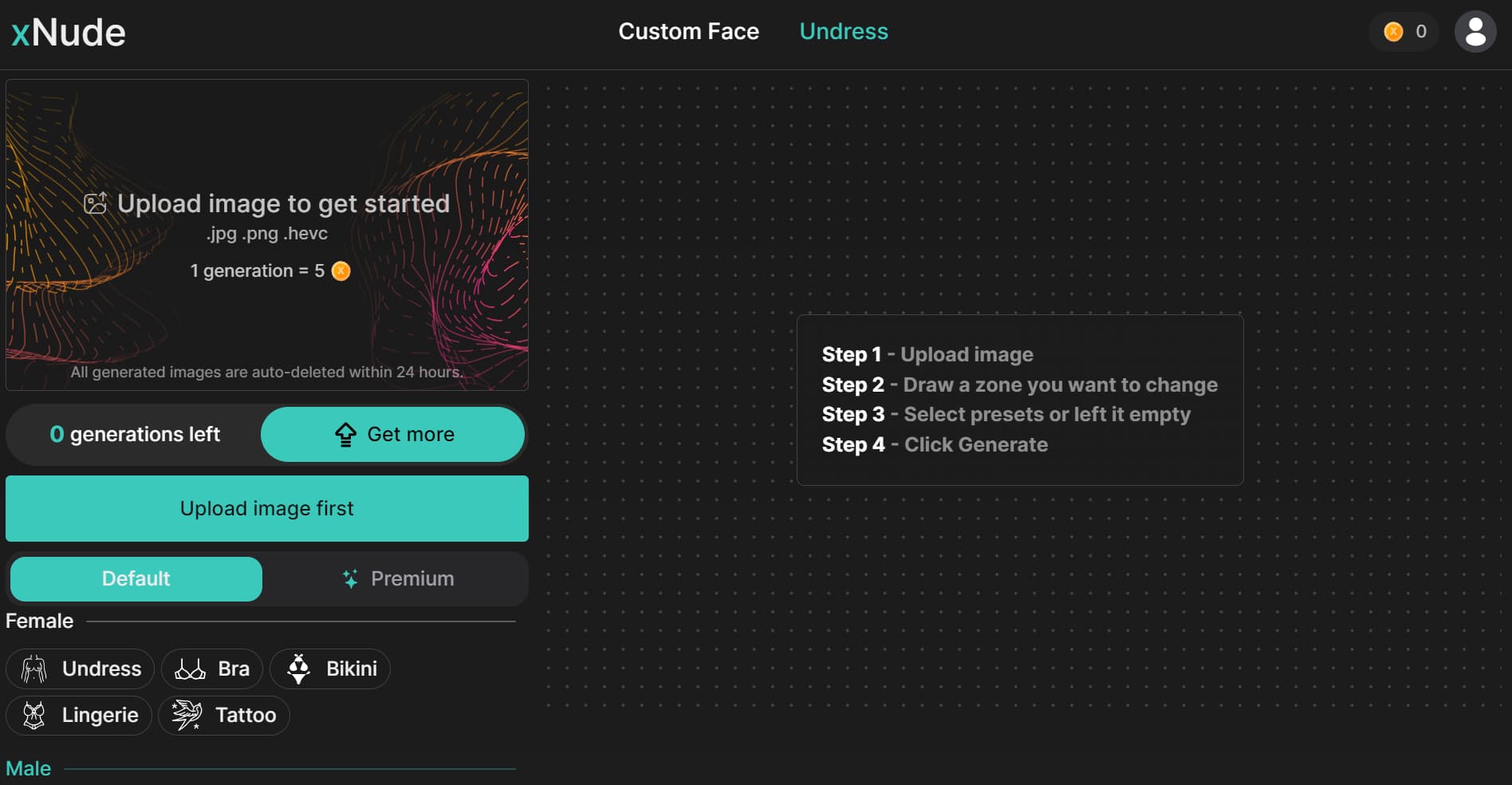Click the Female section heading

click(x=40, y=621)
